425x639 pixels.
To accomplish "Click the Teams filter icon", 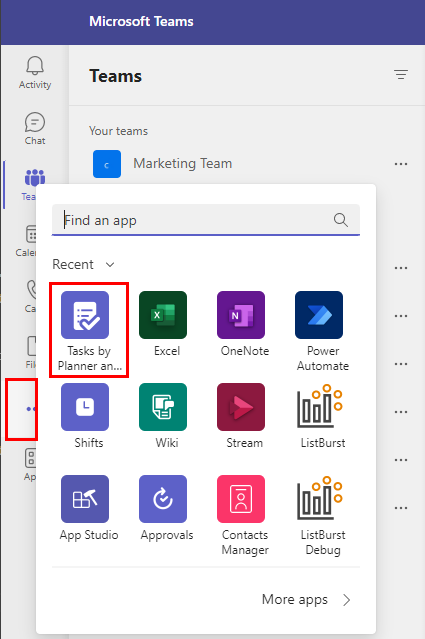I will (x=401, y=75).
